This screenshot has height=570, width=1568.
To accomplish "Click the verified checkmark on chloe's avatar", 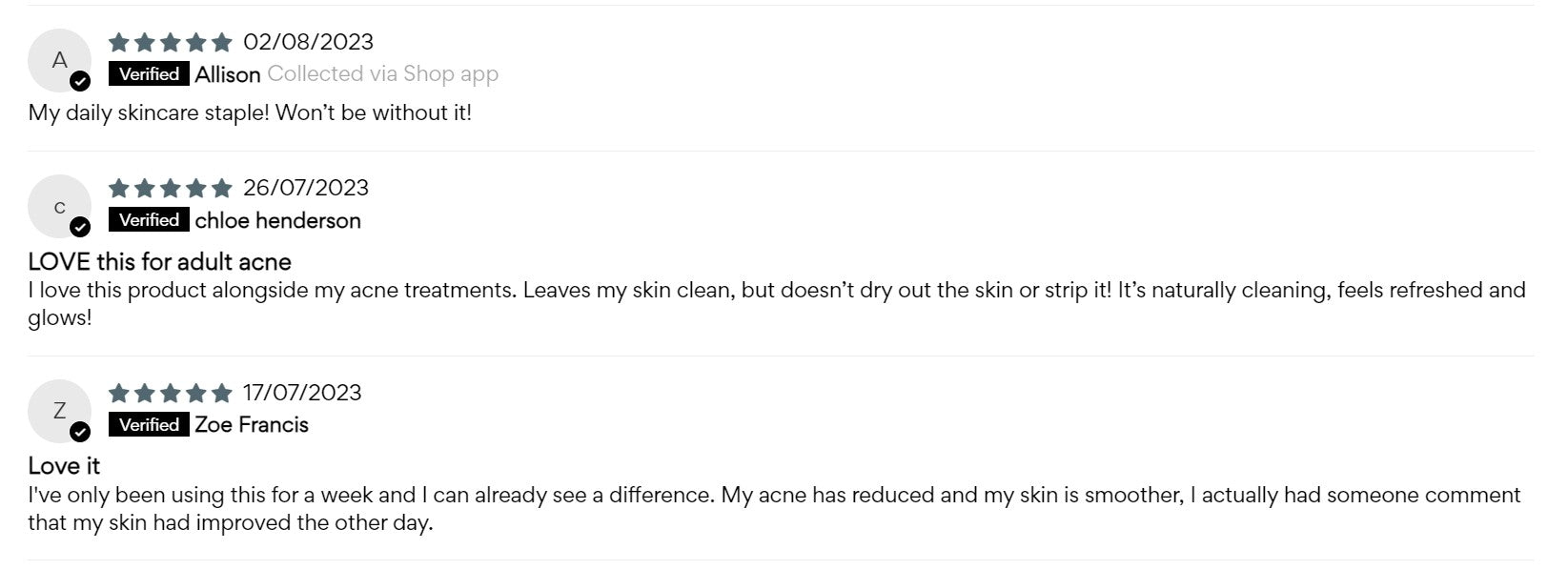I will pos(81,227).
